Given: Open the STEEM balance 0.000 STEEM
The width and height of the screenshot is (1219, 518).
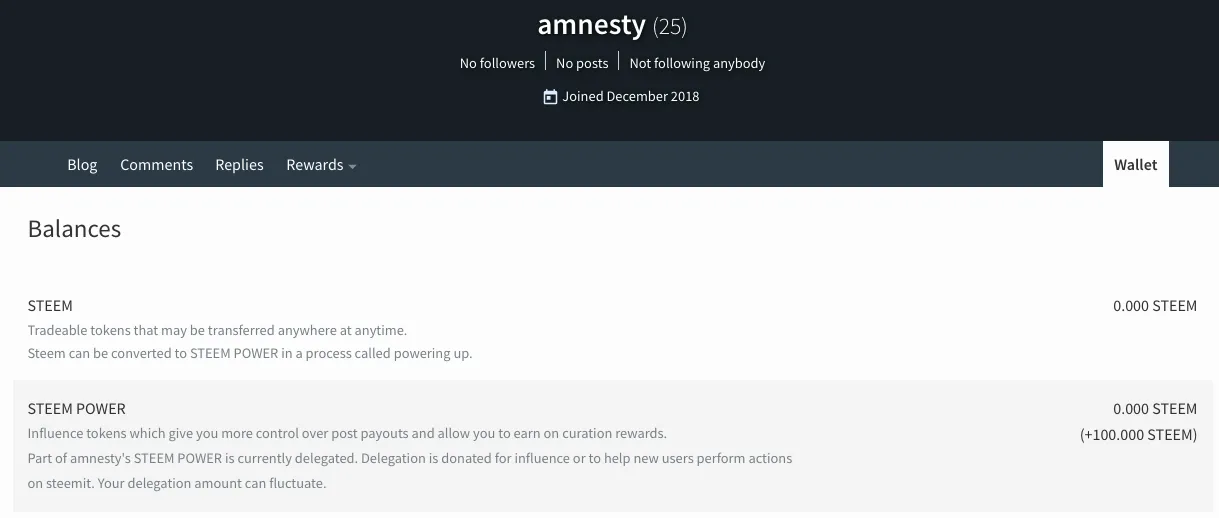Looking at the screenshot, I should tap(1155, 306).
